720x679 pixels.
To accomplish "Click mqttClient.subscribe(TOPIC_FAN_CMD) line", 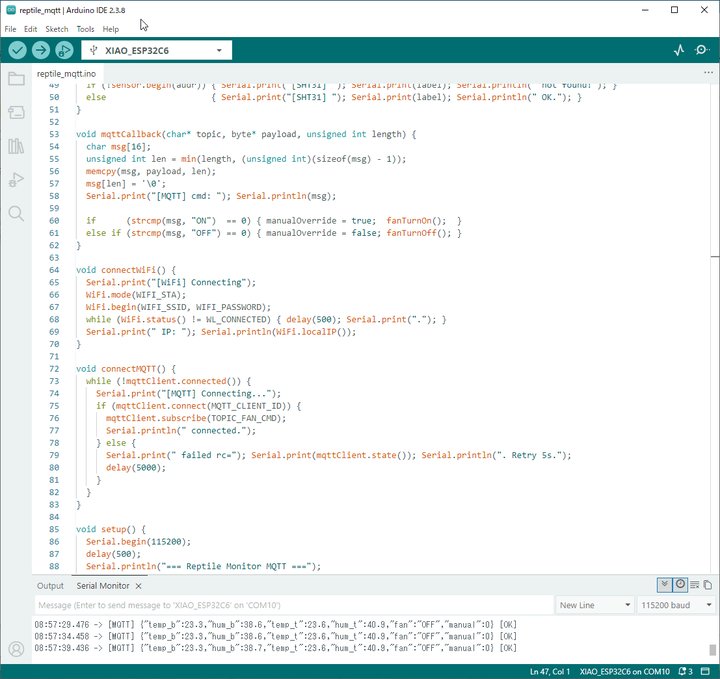I will pyautogui.click(x=196, y=418).
